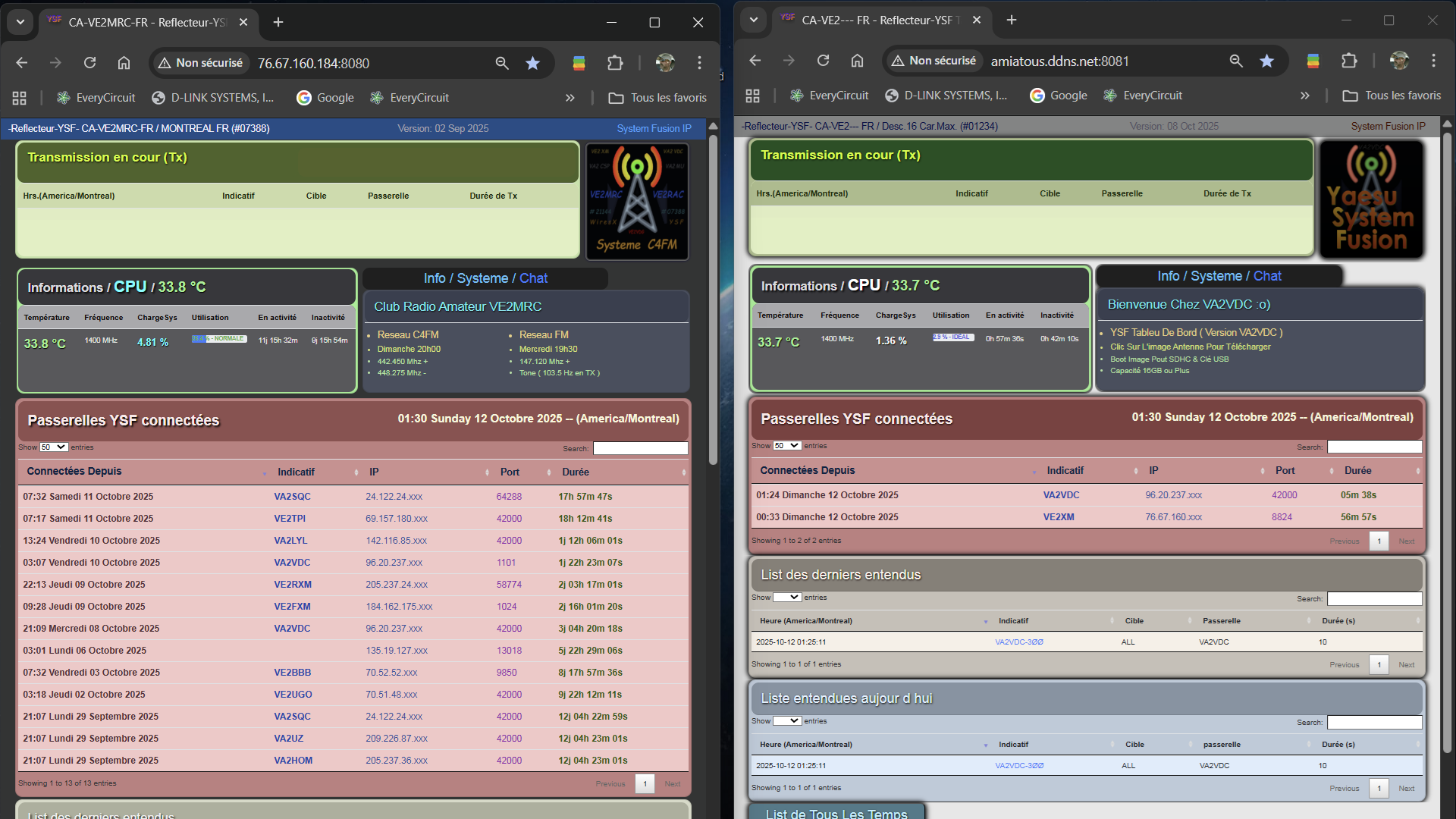Screen dimensions: 1456x819
Task: Click Next button in right Passerelles table pagination
Action: point(1407,541)
